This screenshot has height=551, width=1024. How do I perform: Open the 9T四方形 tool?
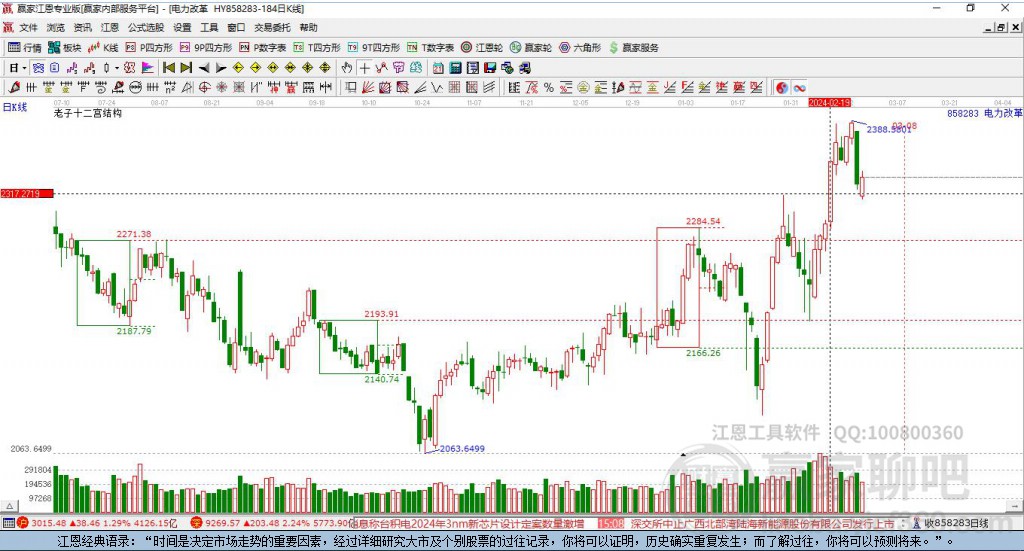(374, 48)
